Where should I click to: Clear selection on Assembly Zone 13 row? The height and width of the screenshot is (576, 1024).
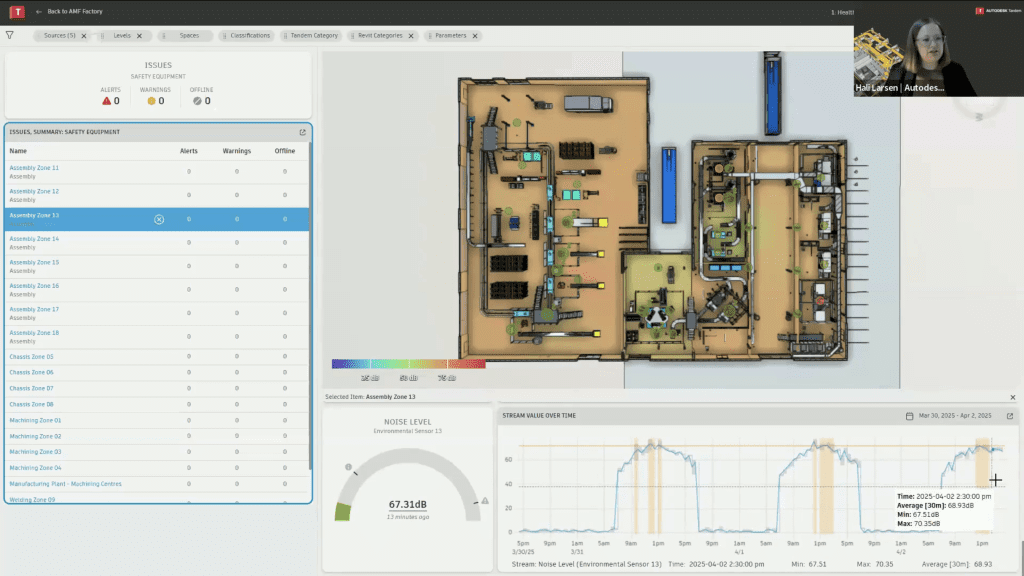pyautogui.click(x=159, y=219)
